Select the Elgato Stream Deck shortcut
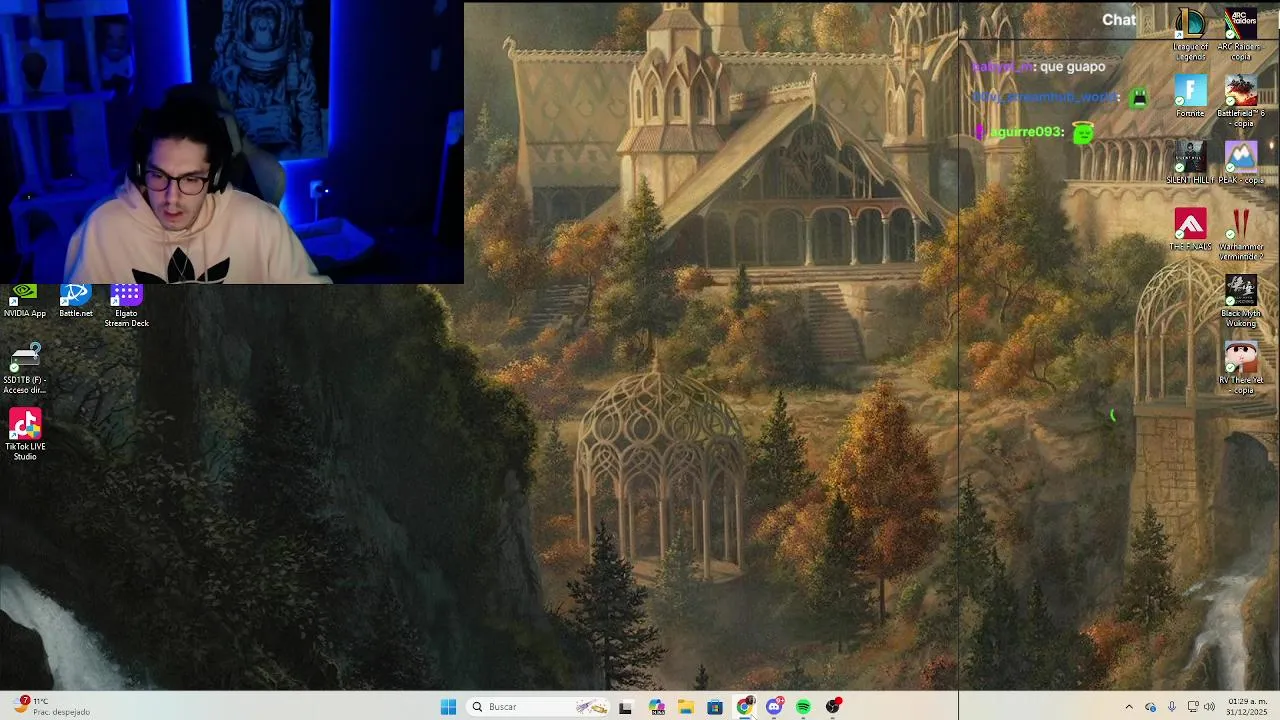 tap(126, 305)
